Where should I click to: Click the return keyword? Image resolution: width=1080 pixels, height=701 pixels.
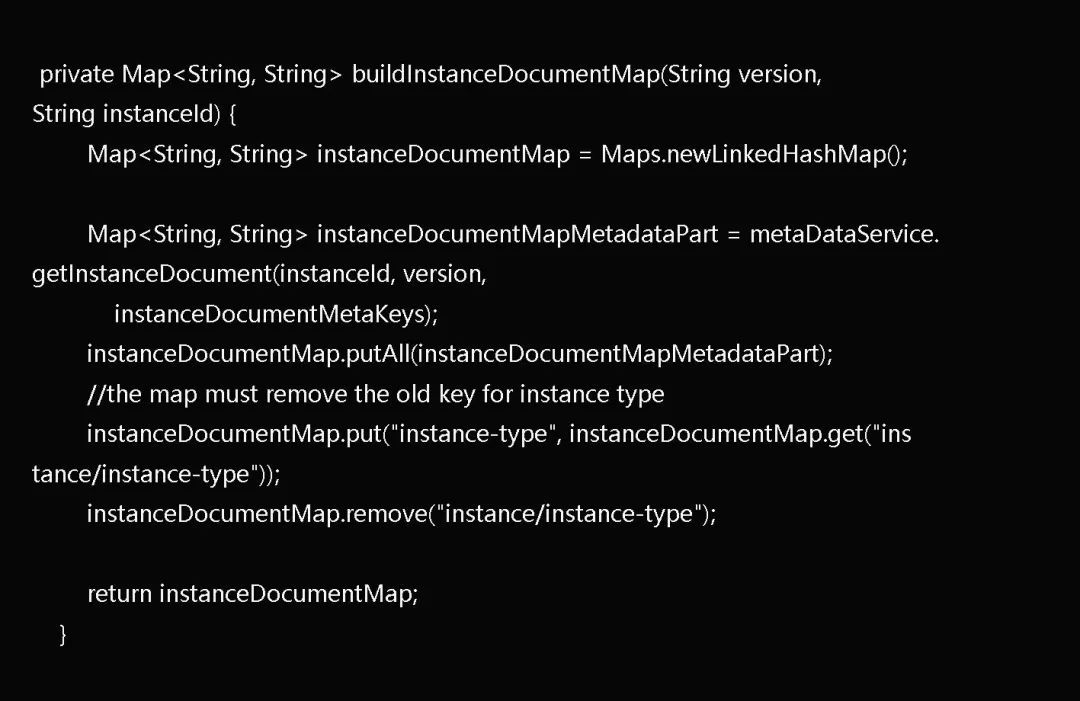pyautogui.click(x=119, y=594)
